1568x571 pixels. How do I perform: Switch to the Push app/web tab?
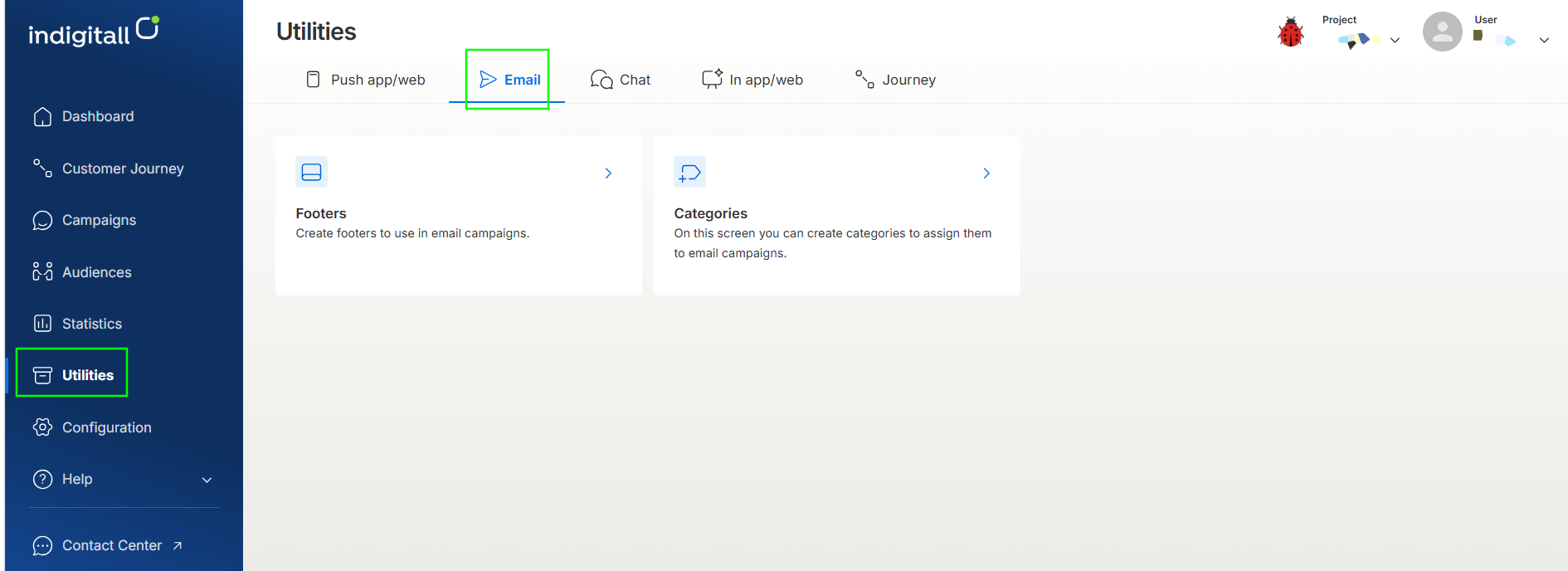point(366,80)
